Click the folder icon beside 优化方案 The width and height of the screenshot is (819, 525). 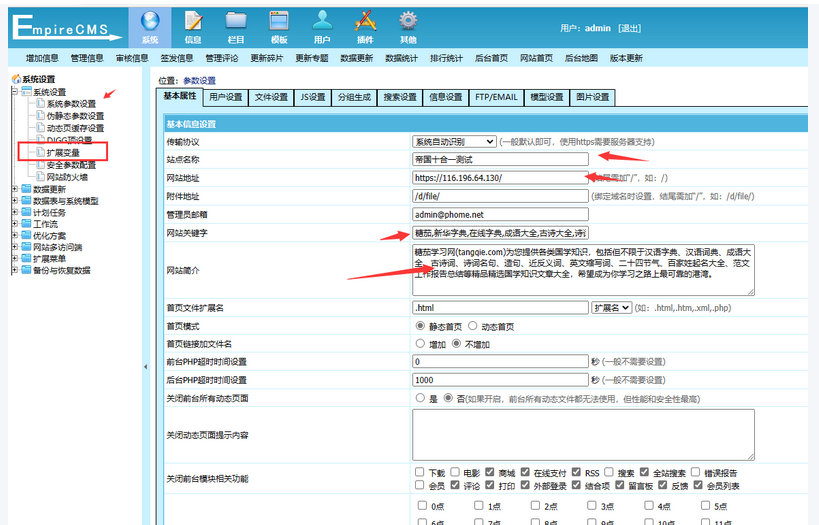[26, 235]
